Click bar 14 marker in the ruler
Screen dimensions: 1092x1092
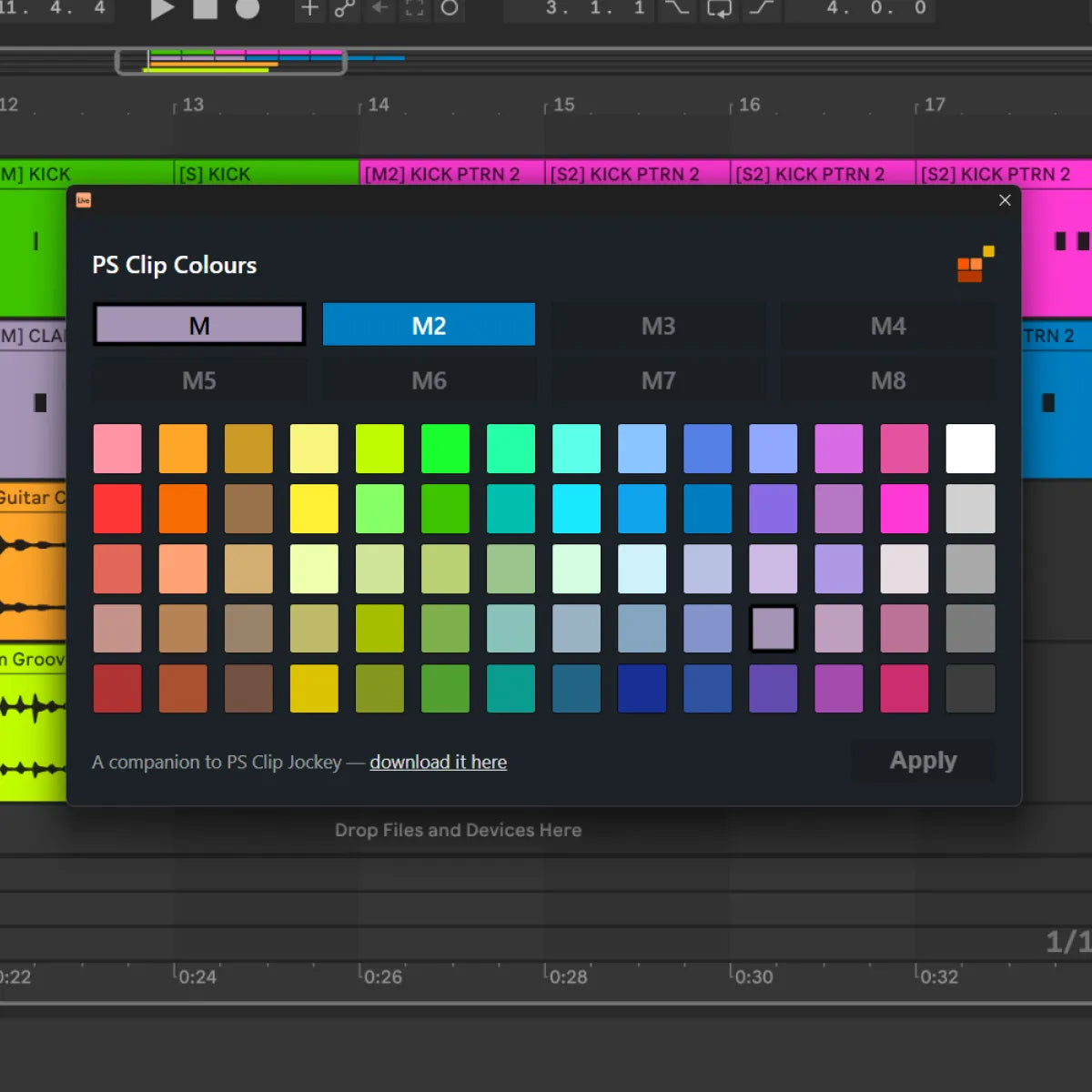pyautogui.click(x=378, y=105)
